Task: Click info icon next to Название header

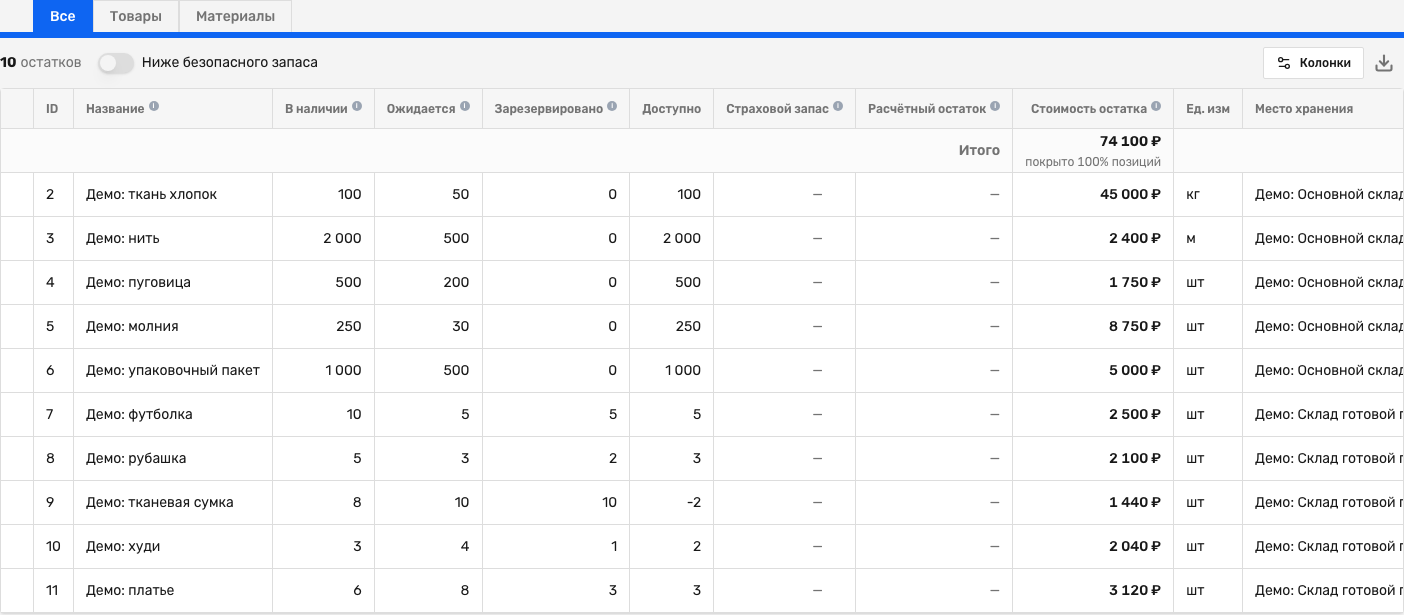Action: point(154,107)
